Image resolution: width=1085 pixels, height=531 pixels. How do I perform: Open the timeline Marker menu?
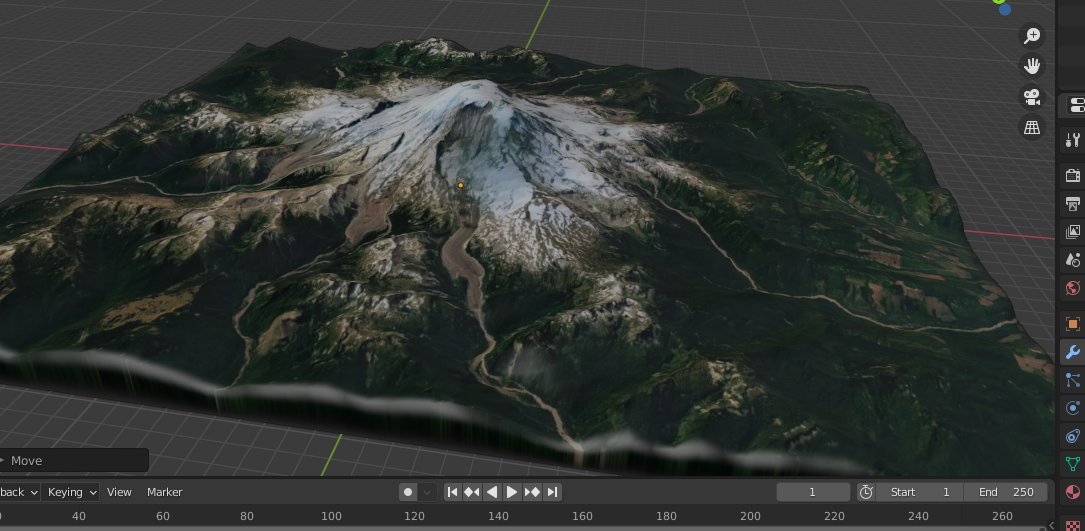point(164,492)
